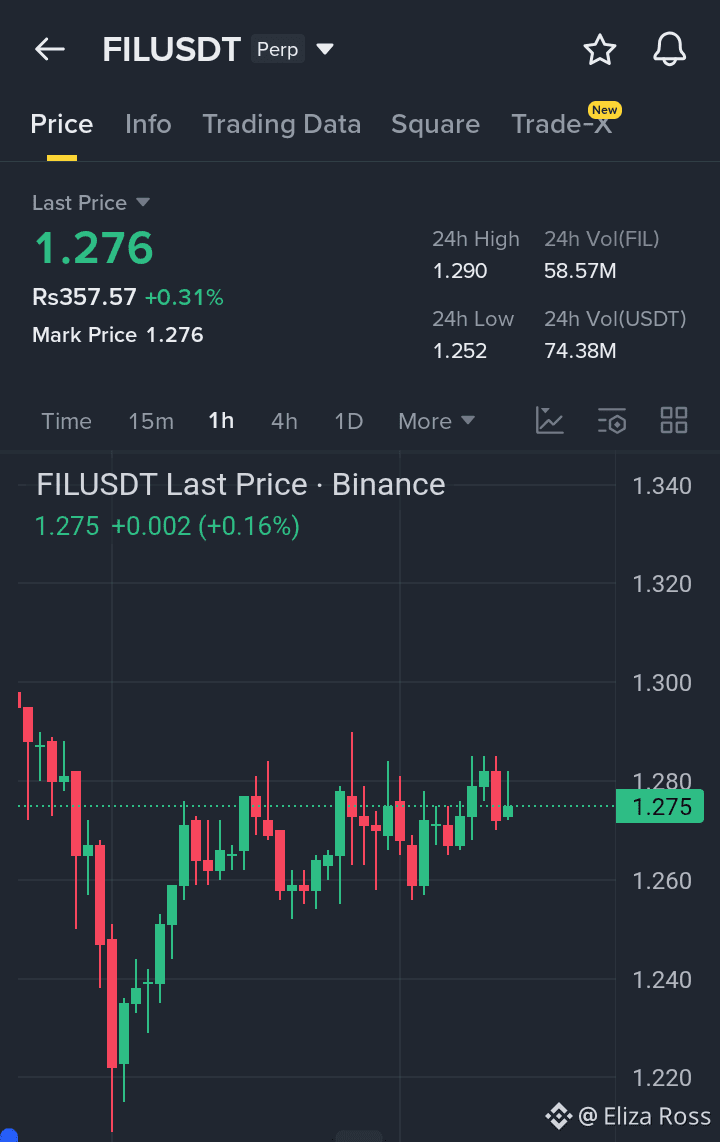Click the 1.240 price axis label
Image resolution: width=720 pixels, height=1142 pixels.
[662, 980]
